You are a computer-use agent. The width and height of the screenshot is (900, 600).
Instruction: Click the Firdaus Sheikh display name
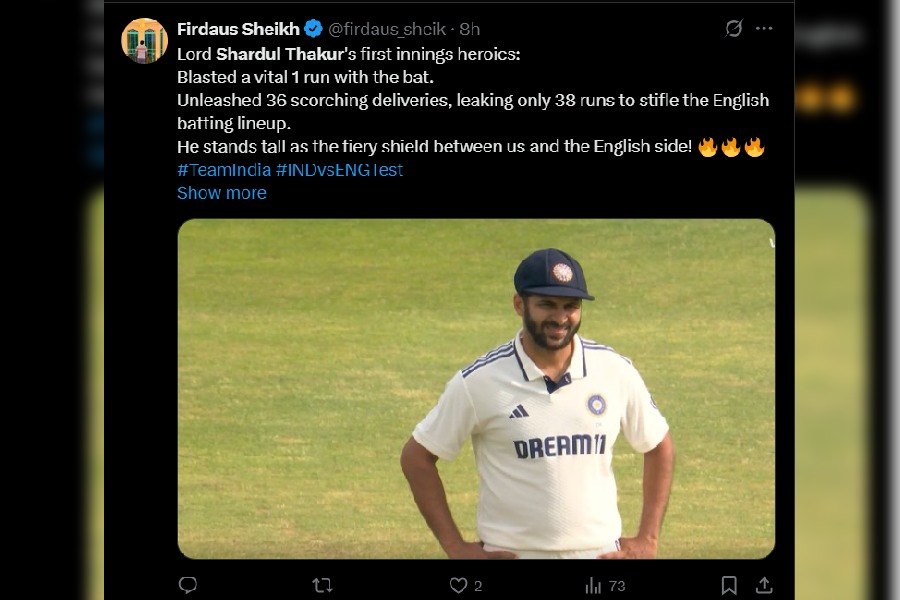click(238, 29)
